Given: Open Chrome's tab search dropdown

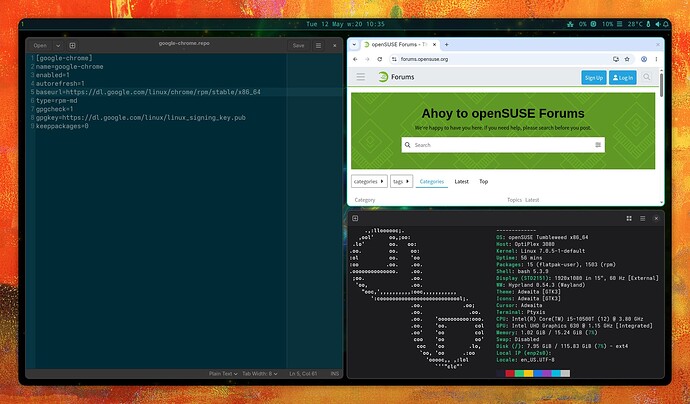Looking at the screenshot, I should [x=354, y=44].
